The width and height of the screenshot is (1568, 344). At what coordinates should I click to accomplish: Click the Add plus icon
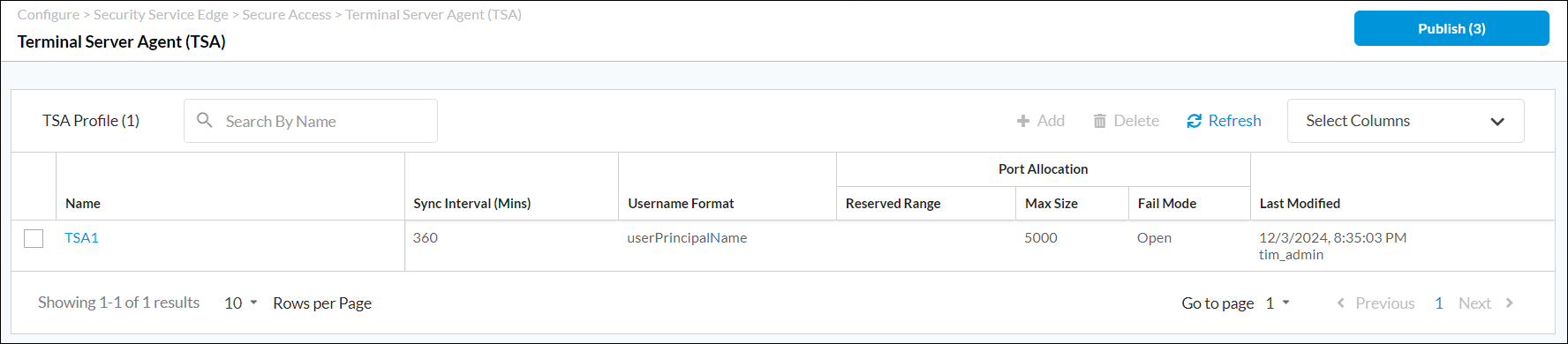point(1023,121)
